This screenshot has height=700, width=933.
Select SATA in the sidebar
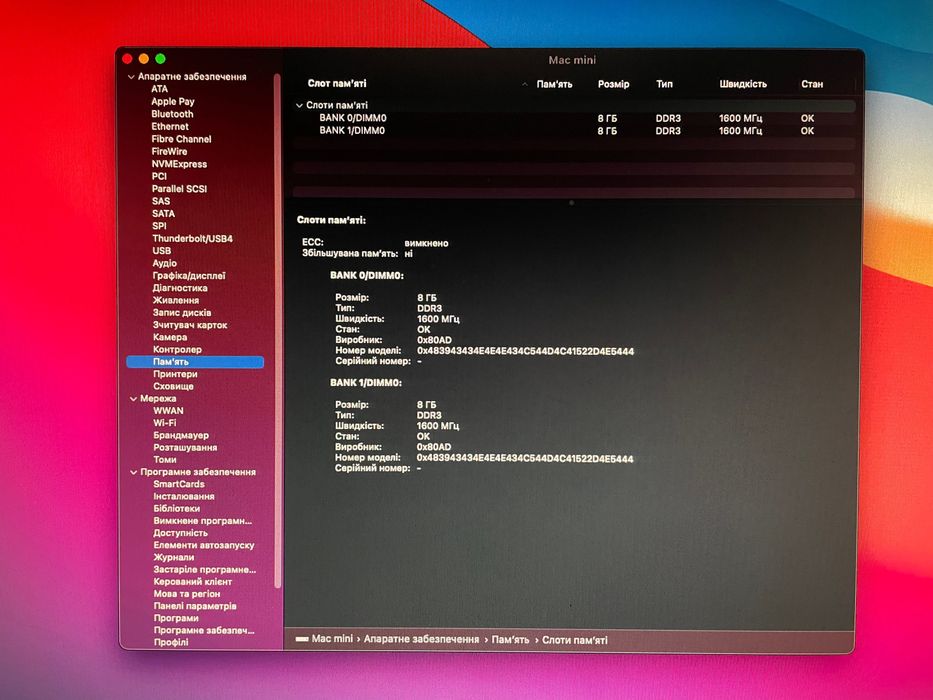tap(163, 214)
